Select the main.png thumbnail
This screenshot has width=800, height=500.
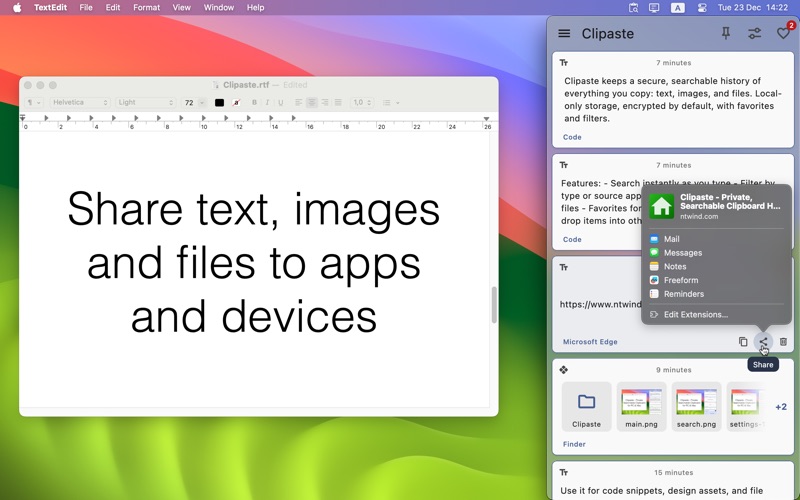point(641,406)
